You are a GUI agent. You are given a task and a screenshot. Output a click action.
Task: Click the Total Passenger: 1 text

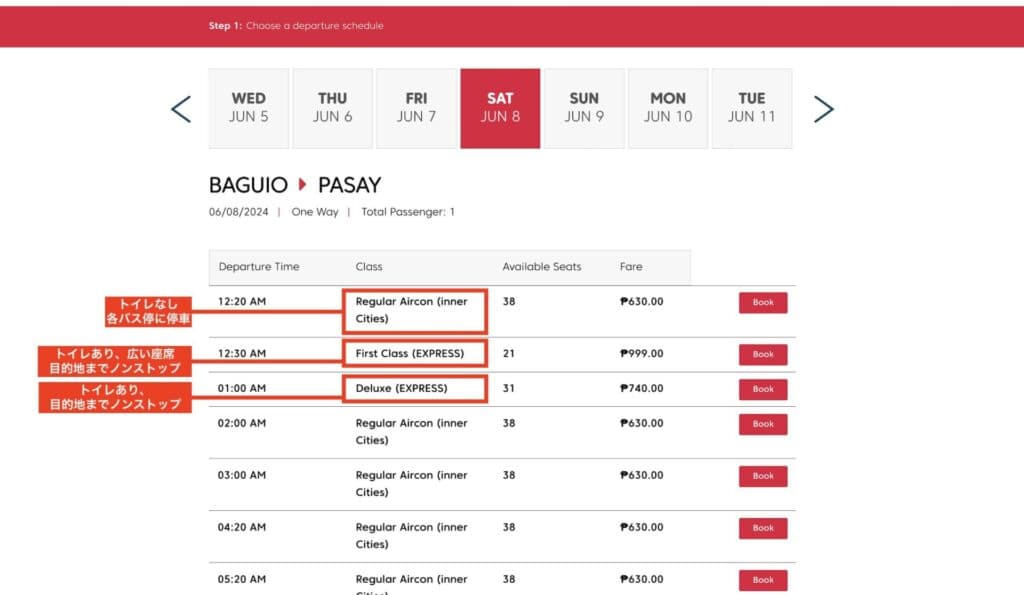(408, 212)
